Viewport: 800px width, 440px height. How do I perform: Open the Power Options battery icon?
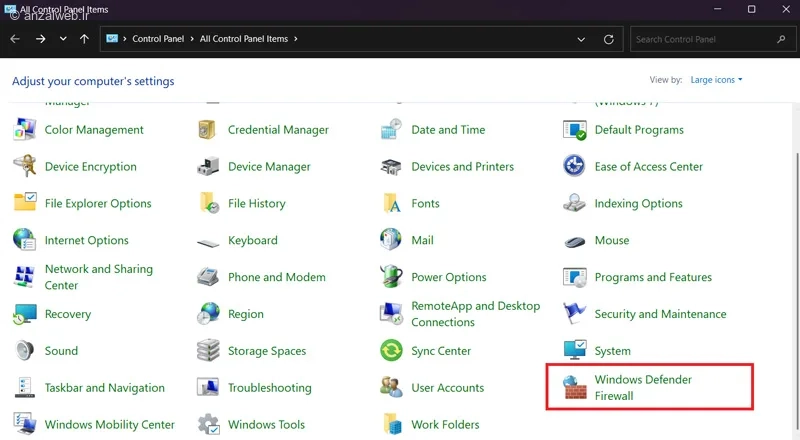click(391, 276)
